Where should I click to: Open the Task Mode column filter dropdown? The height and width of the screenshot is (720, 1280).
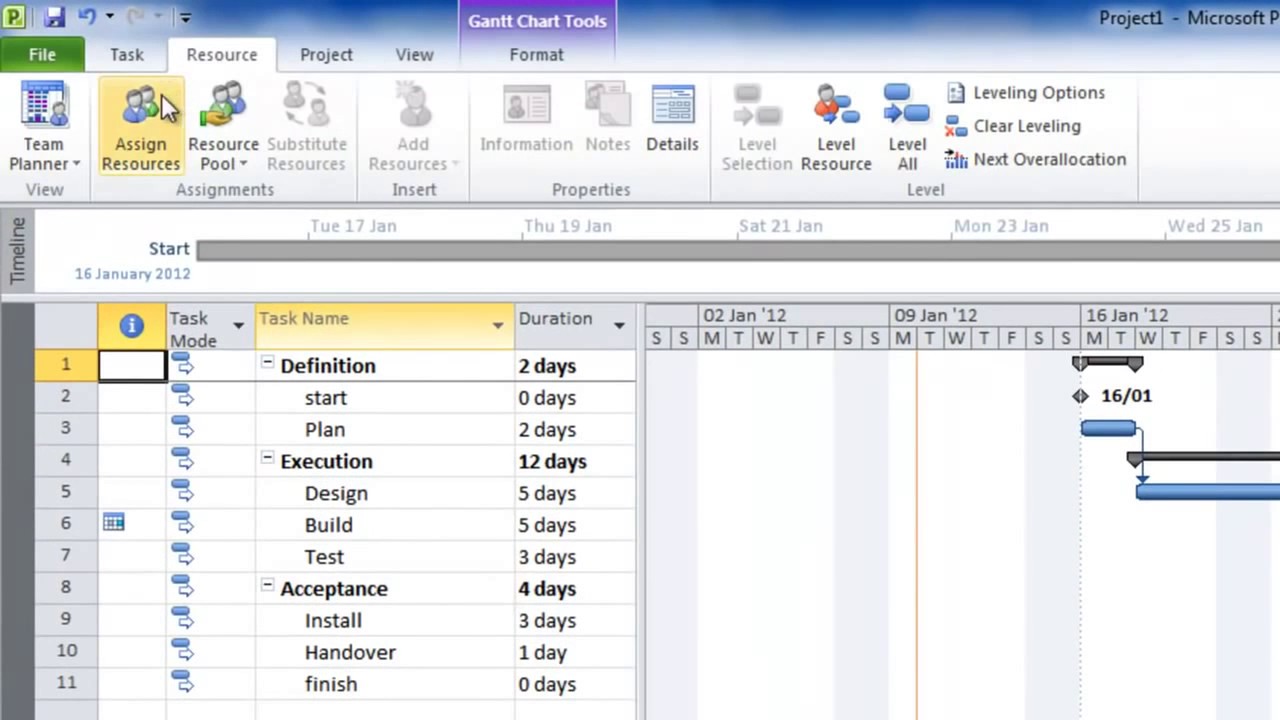[238, 325]
